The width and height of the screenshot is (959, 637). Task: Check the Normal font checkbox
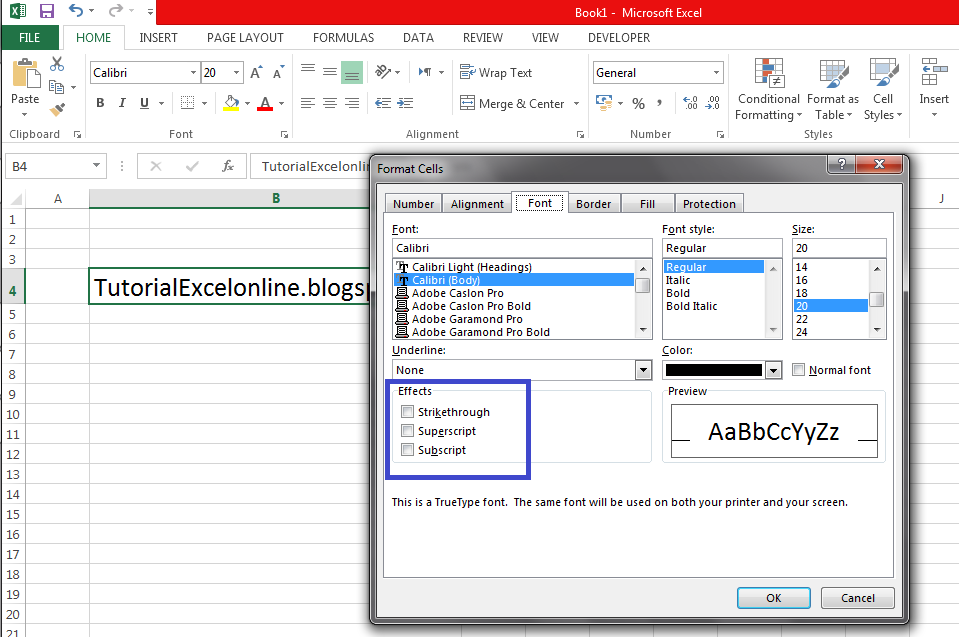pos(798,369)
